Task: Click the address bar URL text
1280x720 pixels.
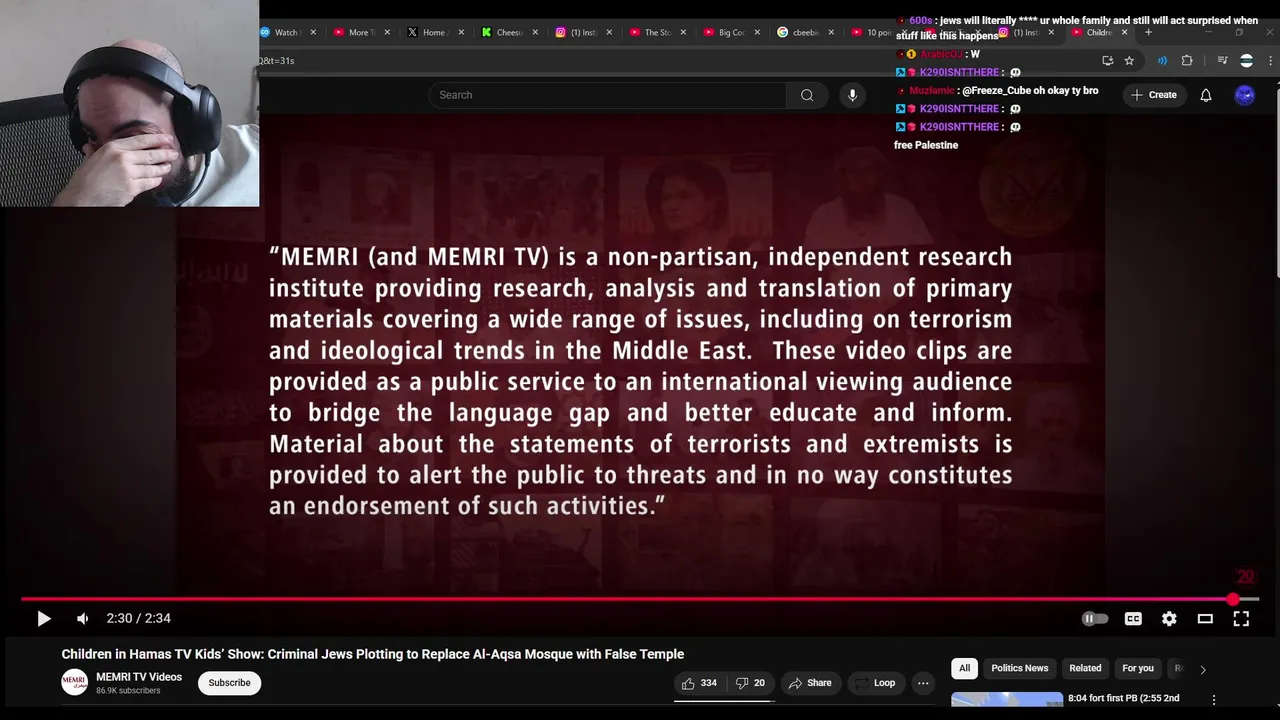Action: pyautogui.click(x=277, y=60)
